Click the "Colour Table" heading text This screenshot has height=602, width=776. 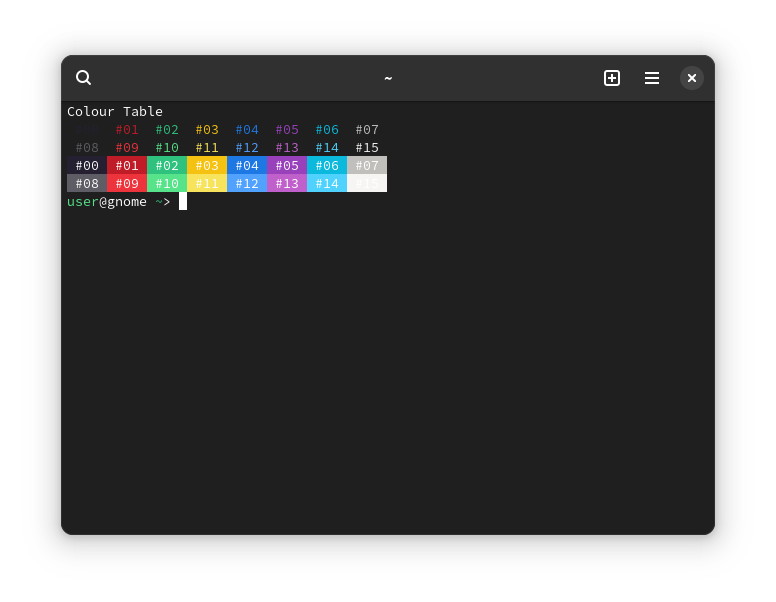tap(115, 111)
